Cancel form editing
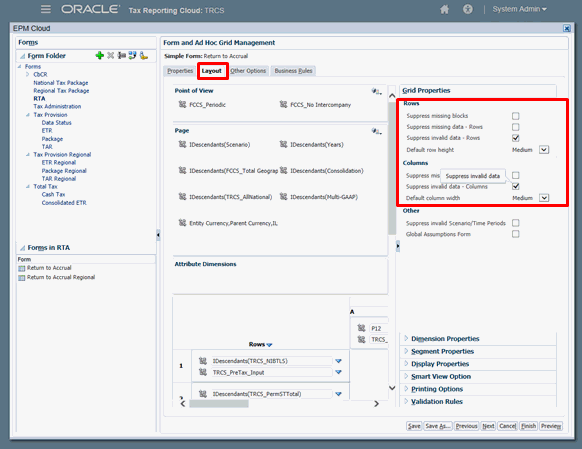 point(507,426)
